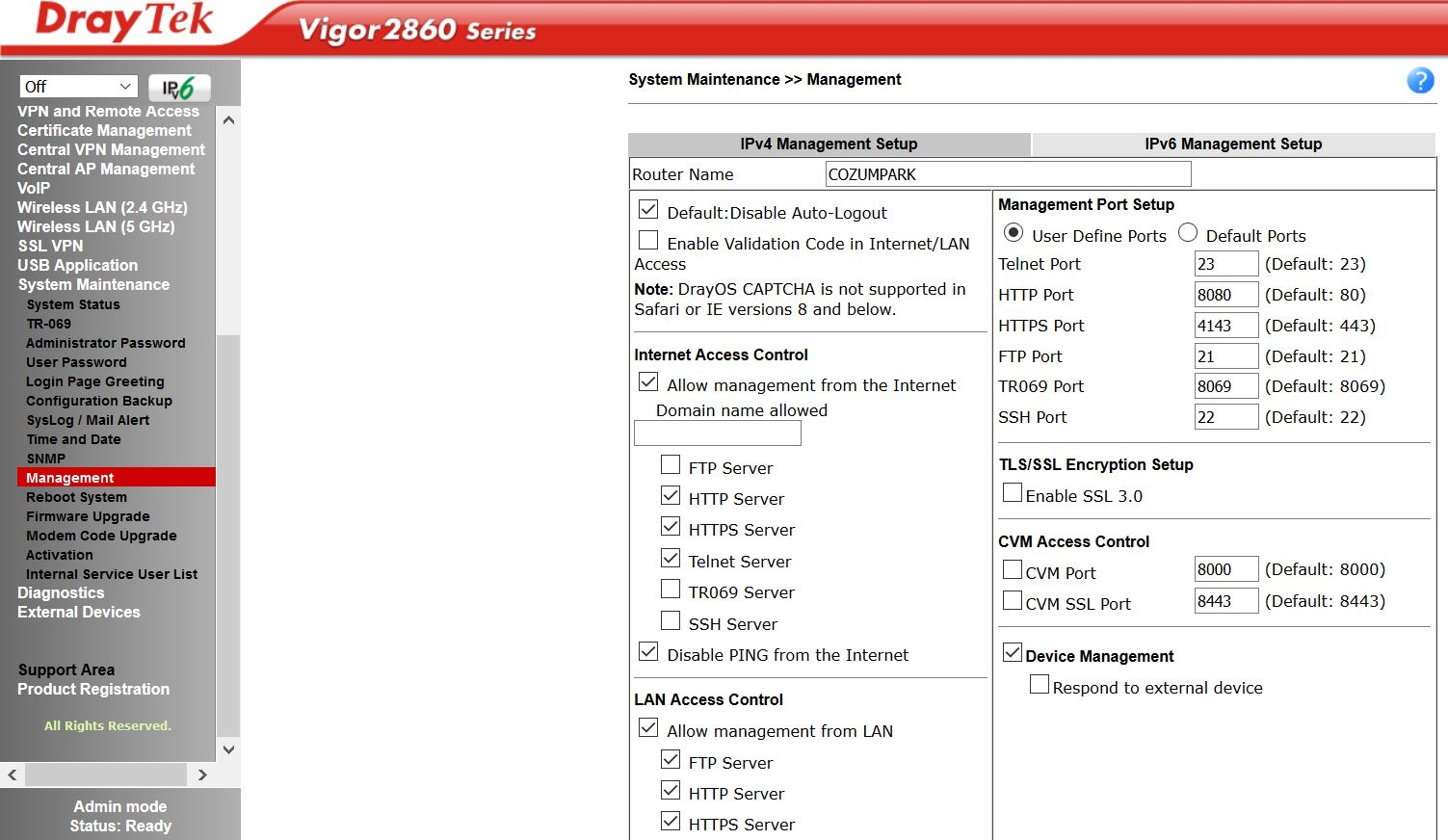1448x840 pixels.
Task: Click the blue help question mark icon
Action: tap(1420, 81)
